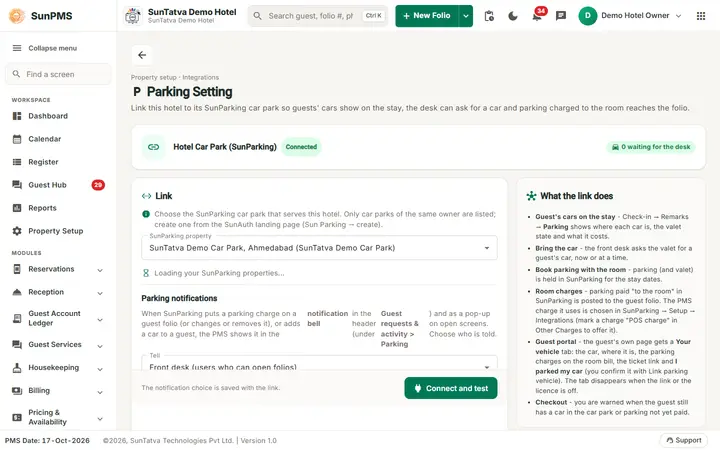Click the Guest Hub chat icon
The image size is (720, 450).
[17, 185]
